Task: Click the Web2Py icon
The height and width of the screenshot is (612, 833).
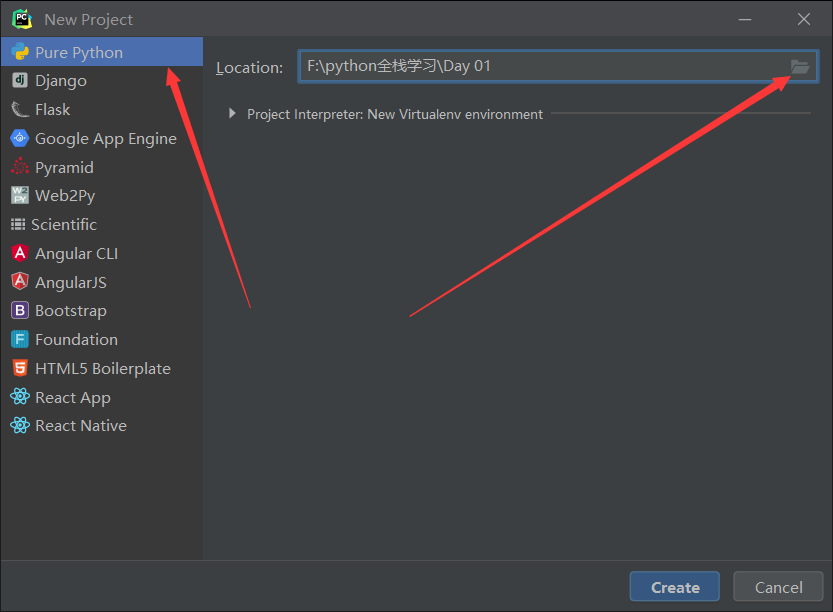Action: pyautogui.click(x=20, y=195)
